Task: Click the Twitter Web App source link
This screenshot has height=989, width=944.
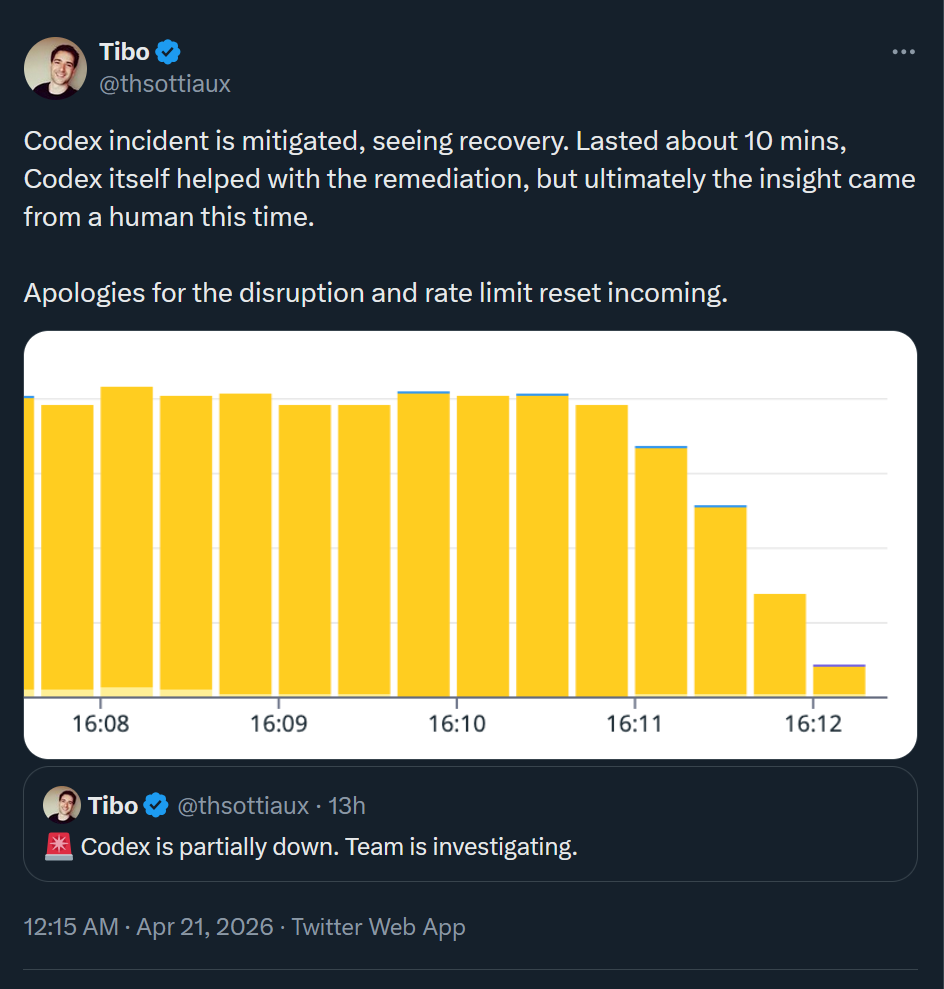Action: 378,927
